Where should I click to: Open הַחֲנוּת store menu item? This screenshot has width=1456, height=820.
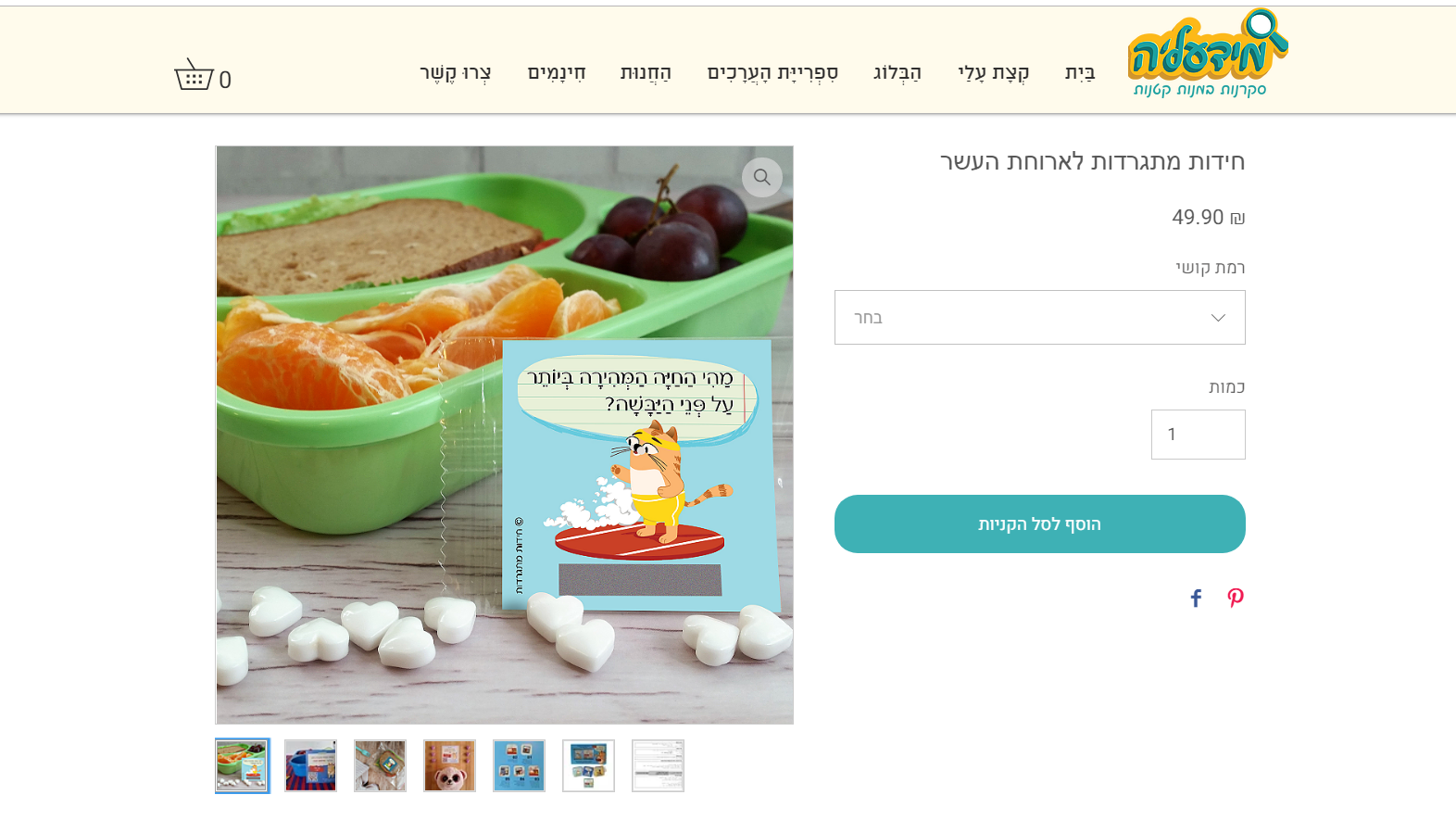[646, 73]
